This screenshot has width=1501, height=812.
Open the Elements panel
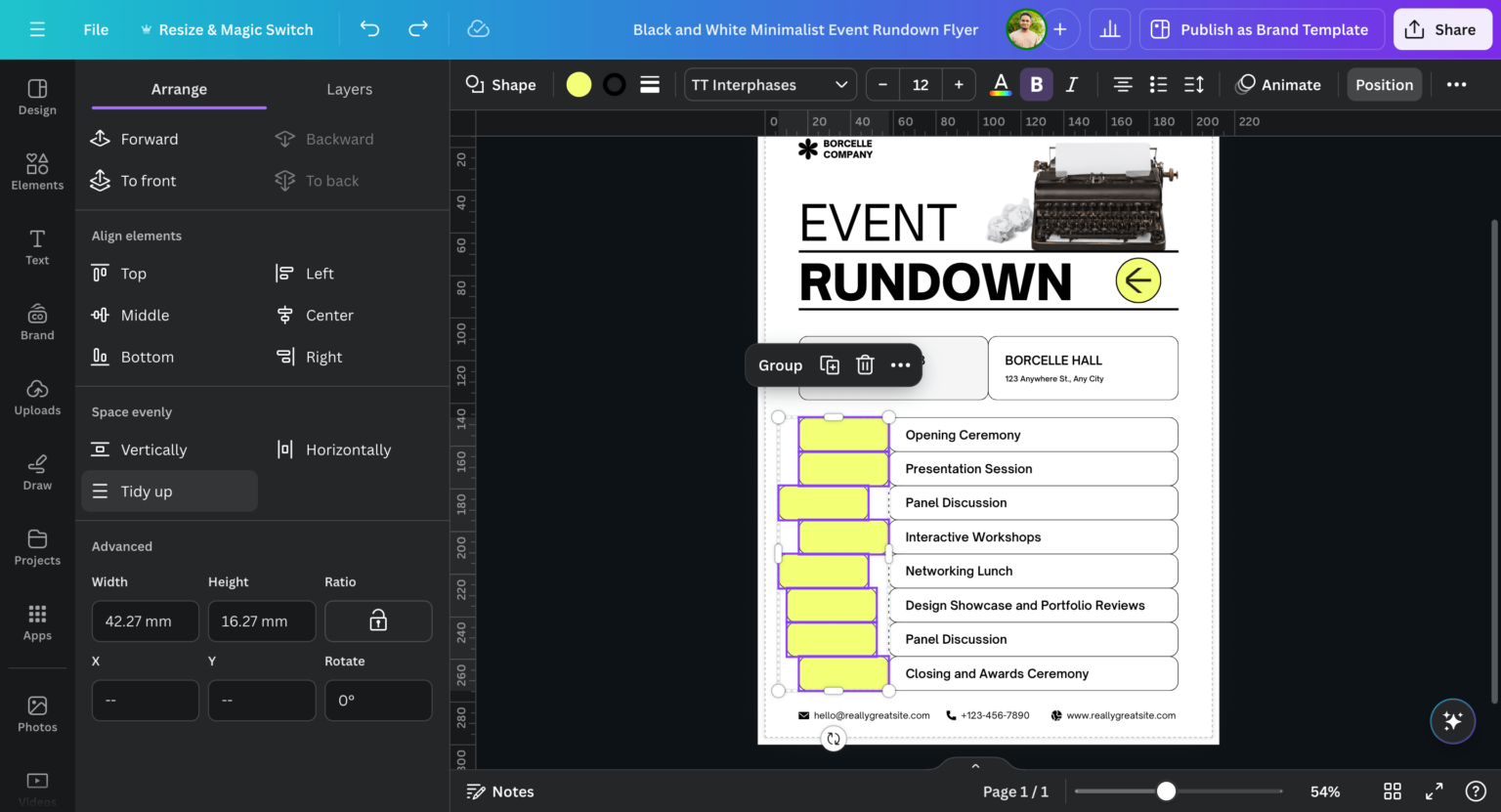[36, 172]
